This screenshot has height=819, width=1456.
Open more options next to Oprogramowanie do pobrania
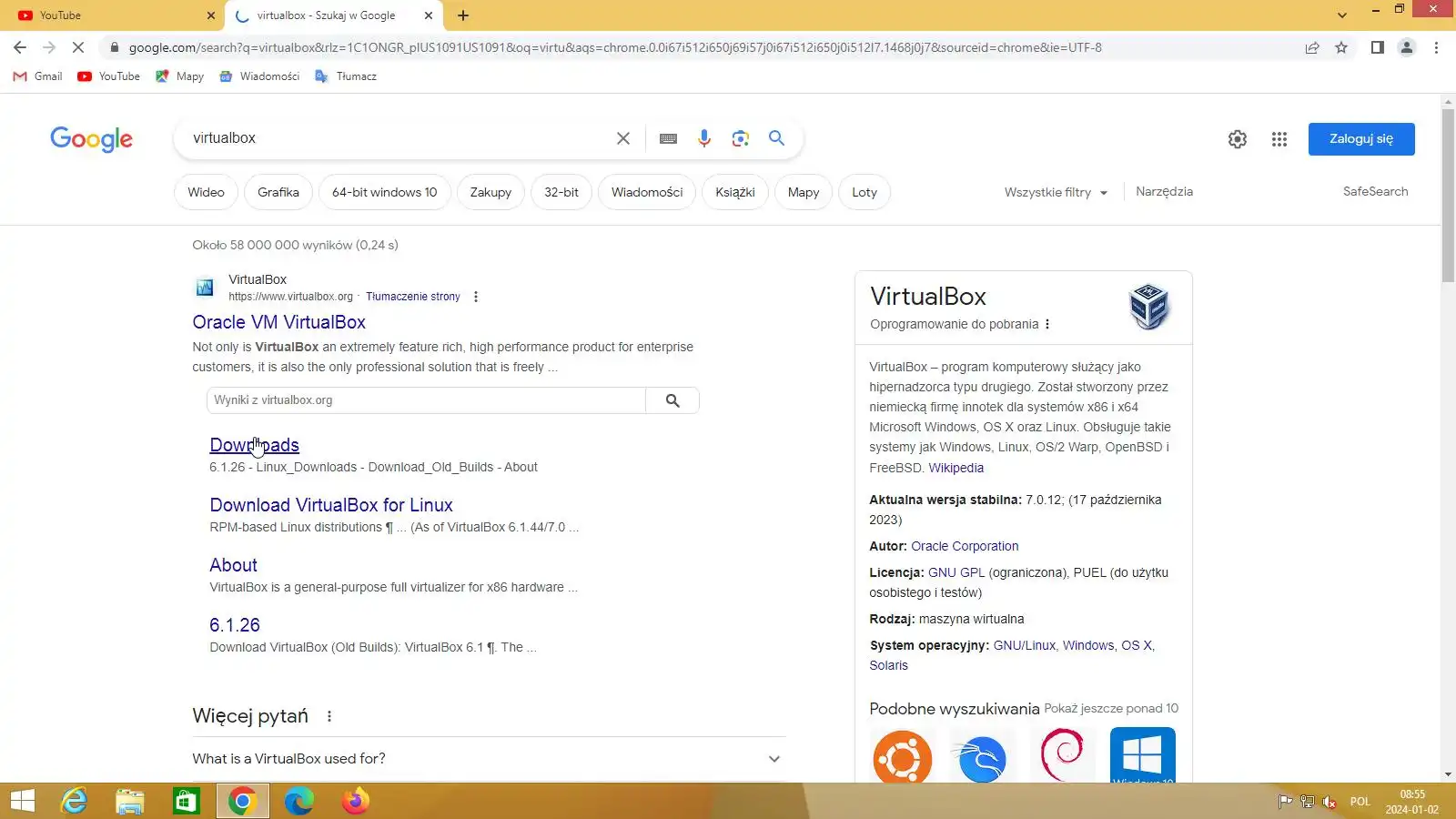[x=1047, y=324]
